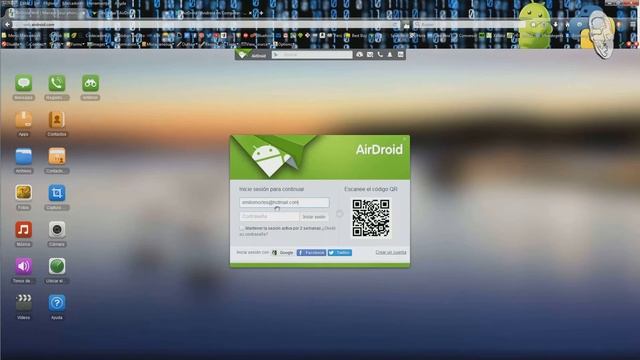The image size is (640, 360).
Task: Open the Ayuda question mark icon
Action: (x=57, y=303)
